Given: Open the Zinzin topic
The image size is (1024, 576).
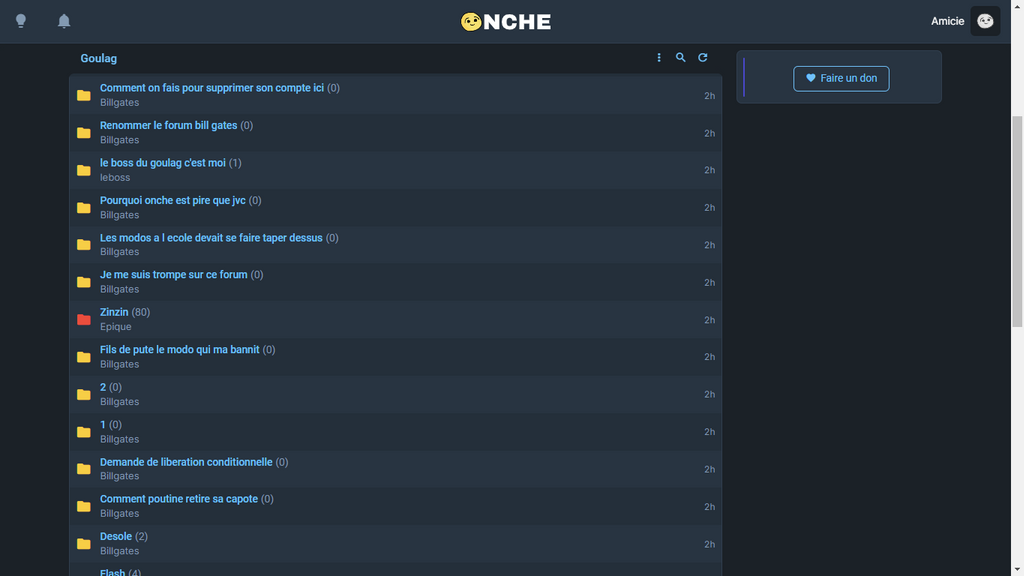Looking at the screenshot, I should tap(114, 312).
